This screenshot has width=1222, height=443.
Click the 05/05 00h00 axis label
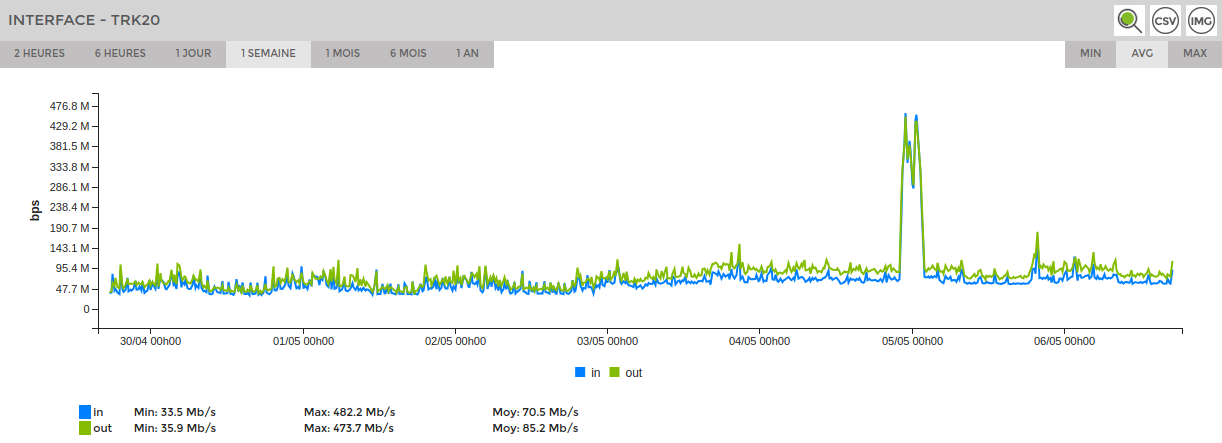912,341
